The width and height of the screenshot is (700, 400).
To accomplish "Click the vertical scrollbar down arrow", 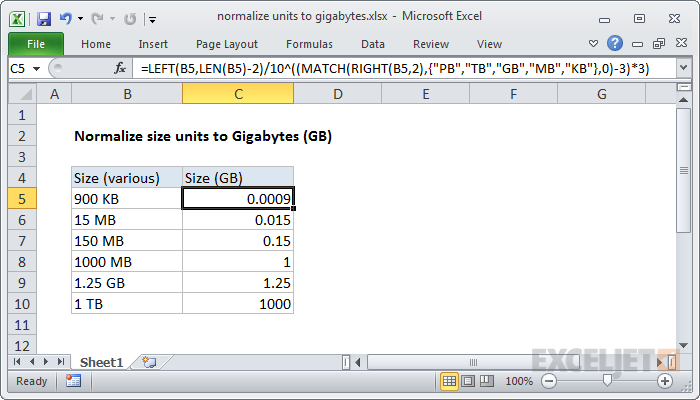I will (x=683, y=345).
